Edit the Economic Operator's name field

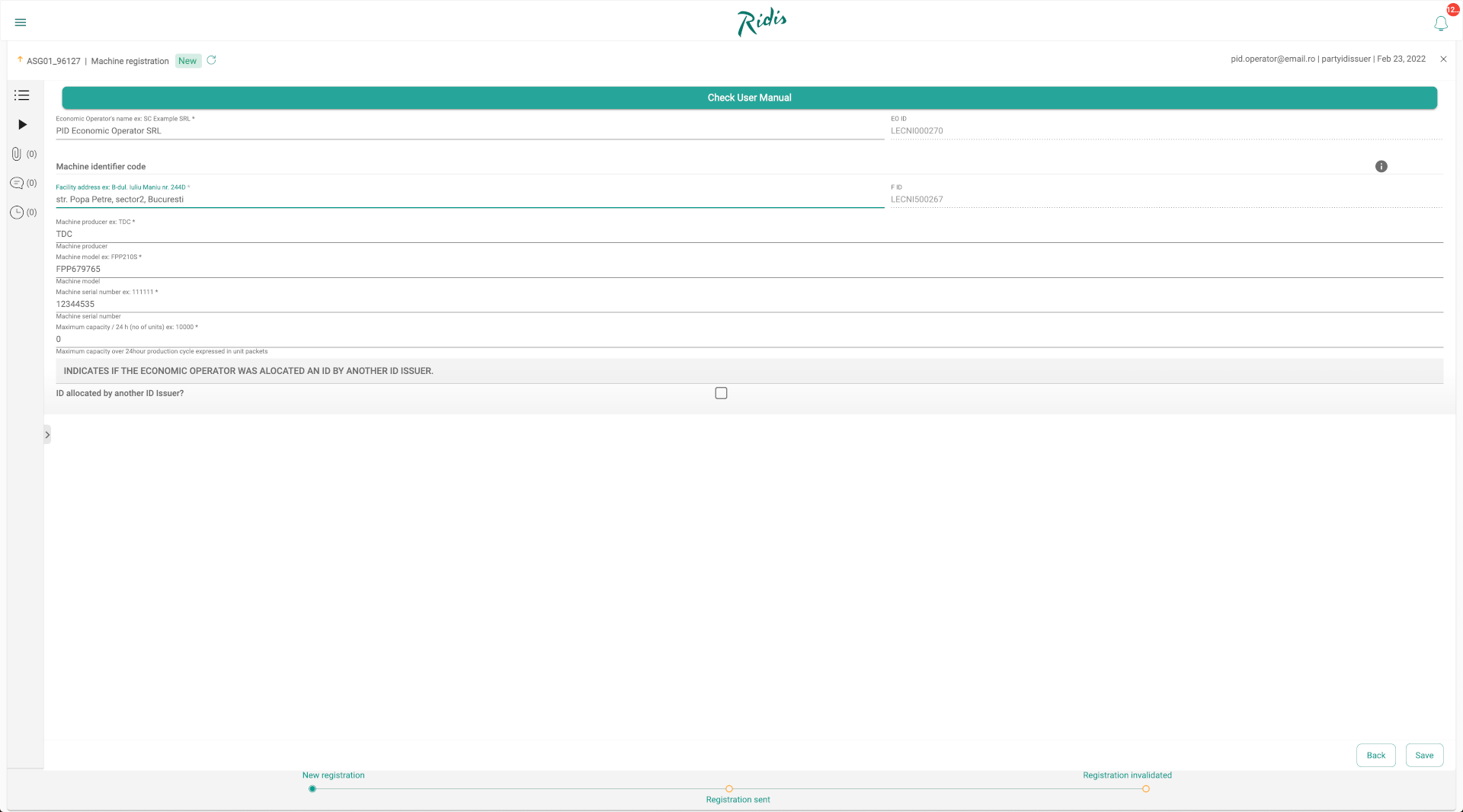(x=469, y=131)
